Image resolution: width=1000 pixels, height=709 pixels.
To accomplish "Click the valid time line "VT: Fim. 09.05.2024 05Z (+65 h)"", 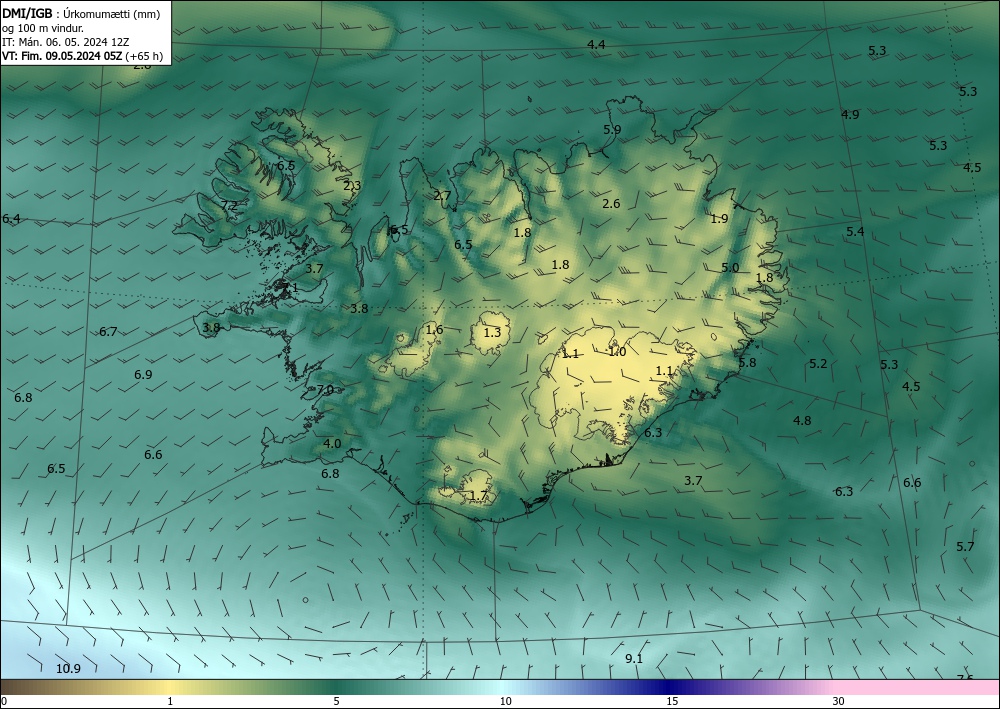I will pyautogui.click(x=82, y=56).
